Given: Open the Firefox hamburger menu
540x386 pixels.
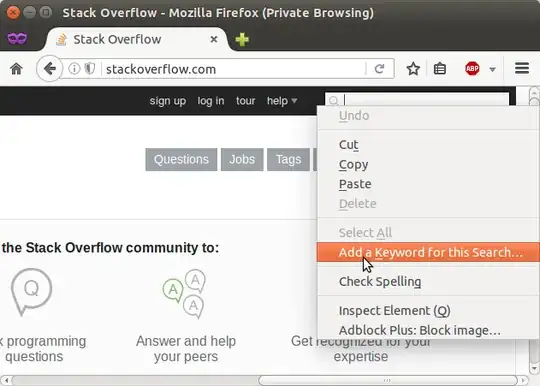Looking at the screenshot, I should click(522, 68).
